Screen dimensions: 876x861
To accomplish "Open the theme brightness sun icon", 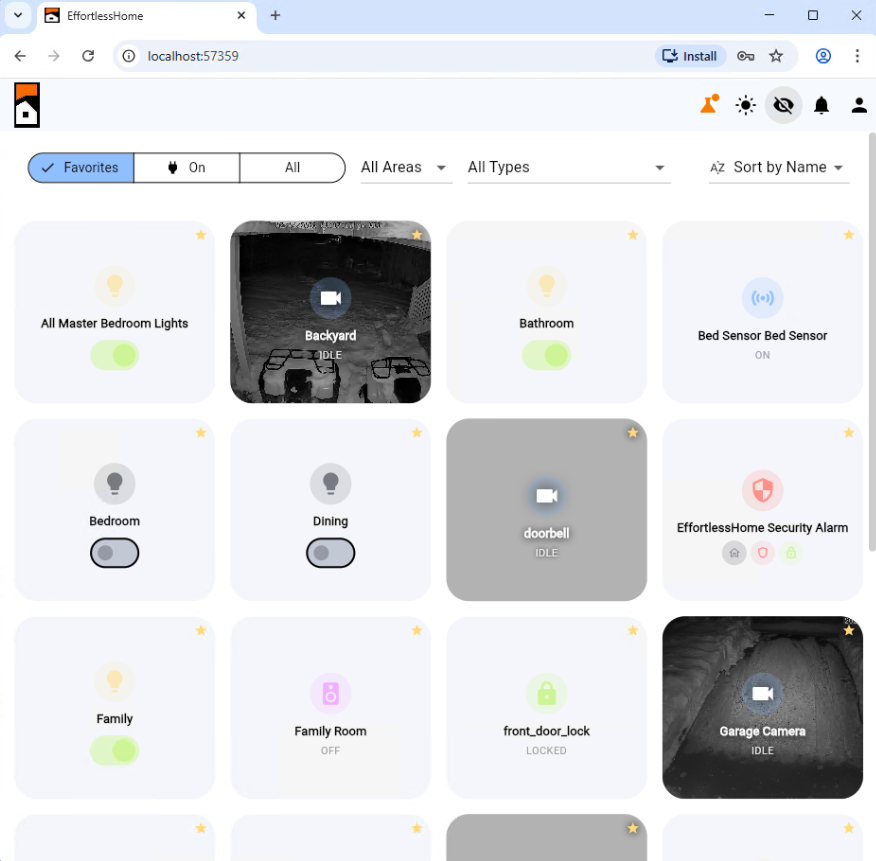I will 746,105.
